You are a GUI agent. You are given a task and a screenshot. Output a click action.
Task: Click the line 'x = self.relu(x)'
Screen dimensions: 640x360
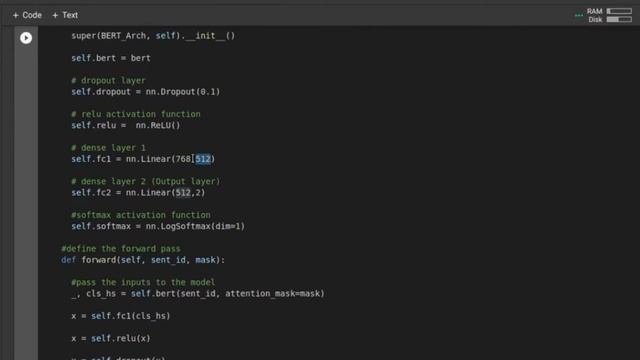point(111,338)
